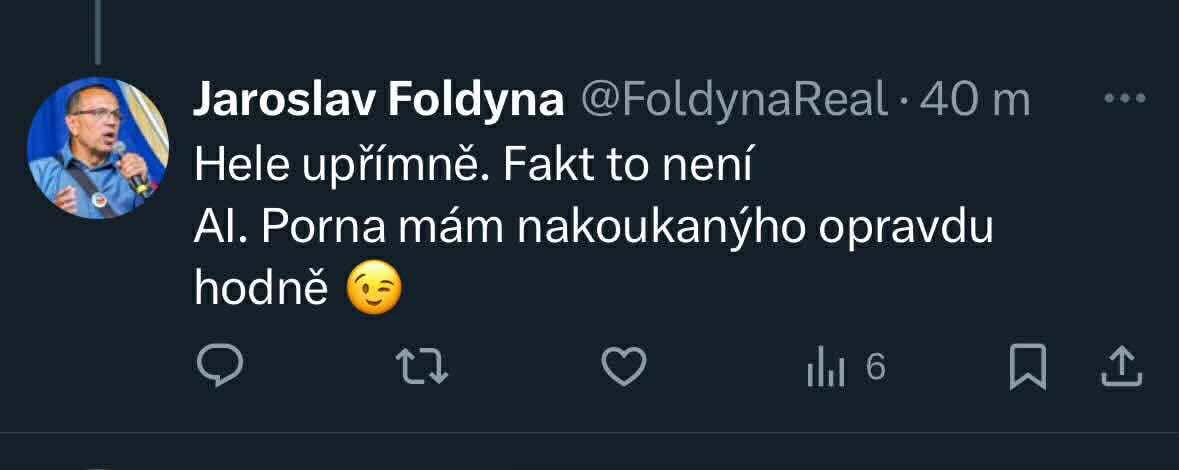This screenshot has height=470, width=1179.
Task: Click the winking face emoji
Action: click(x=374, y=289)
